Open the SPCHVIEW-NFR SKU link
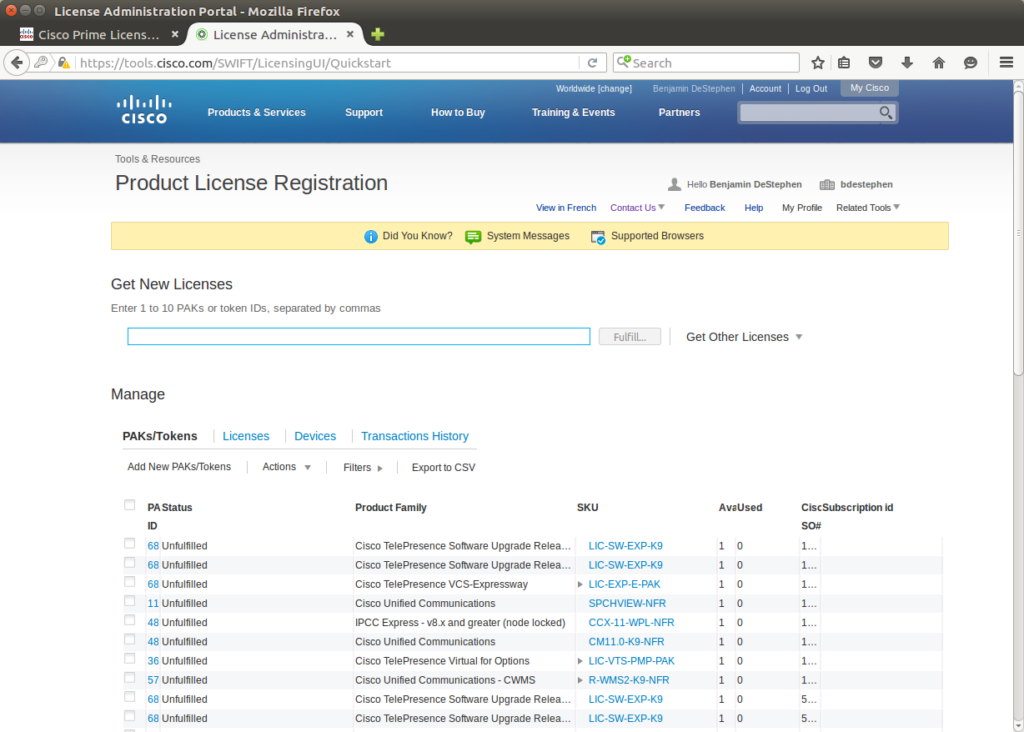Image resolution: width=1024 pixels, height=732 pixels. pos(627,603)
